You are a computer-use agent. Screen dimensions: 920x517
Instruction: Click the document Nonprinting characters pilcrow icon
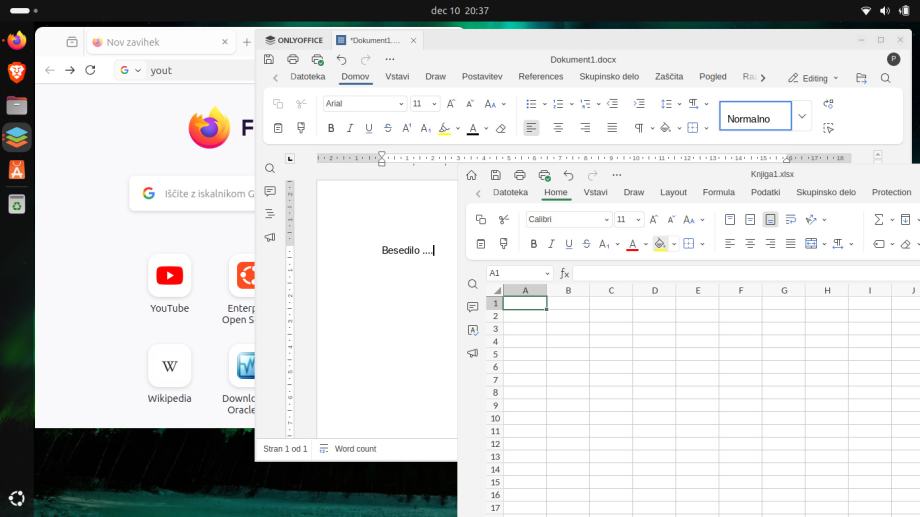(638, 128)
